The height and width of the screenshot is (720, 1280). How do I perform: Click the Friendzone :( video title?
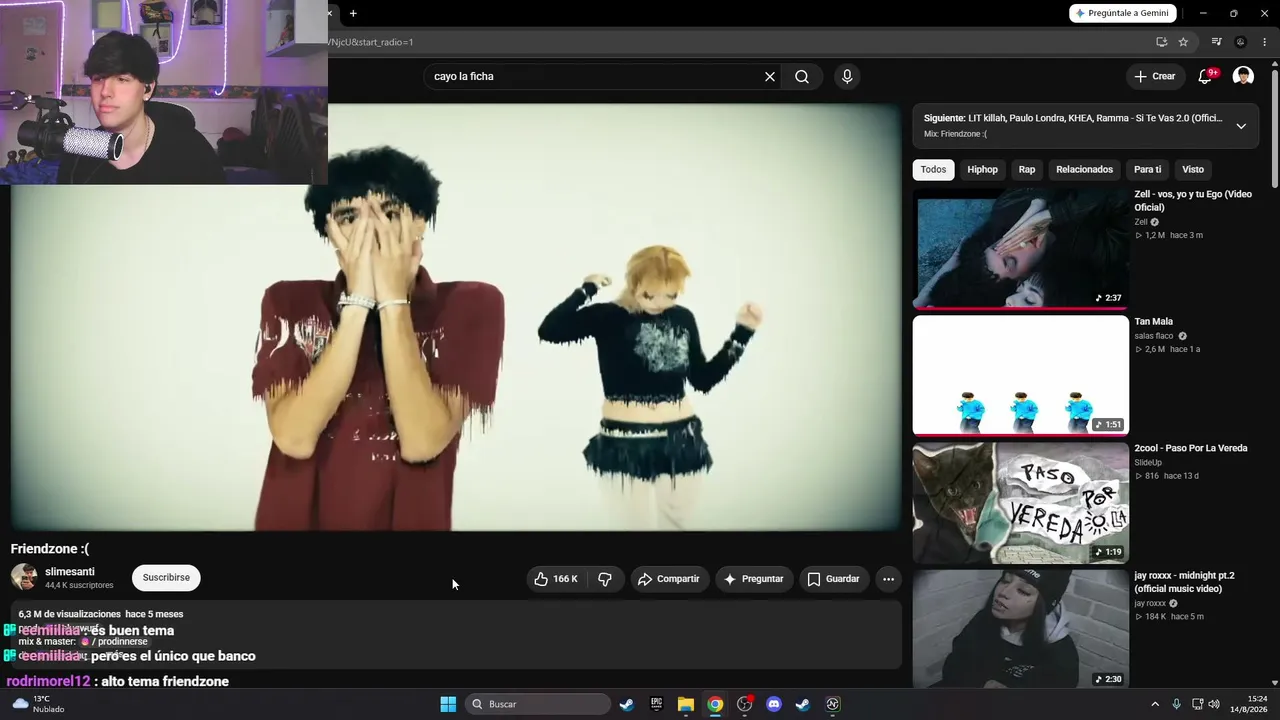(x=50, y=549)
